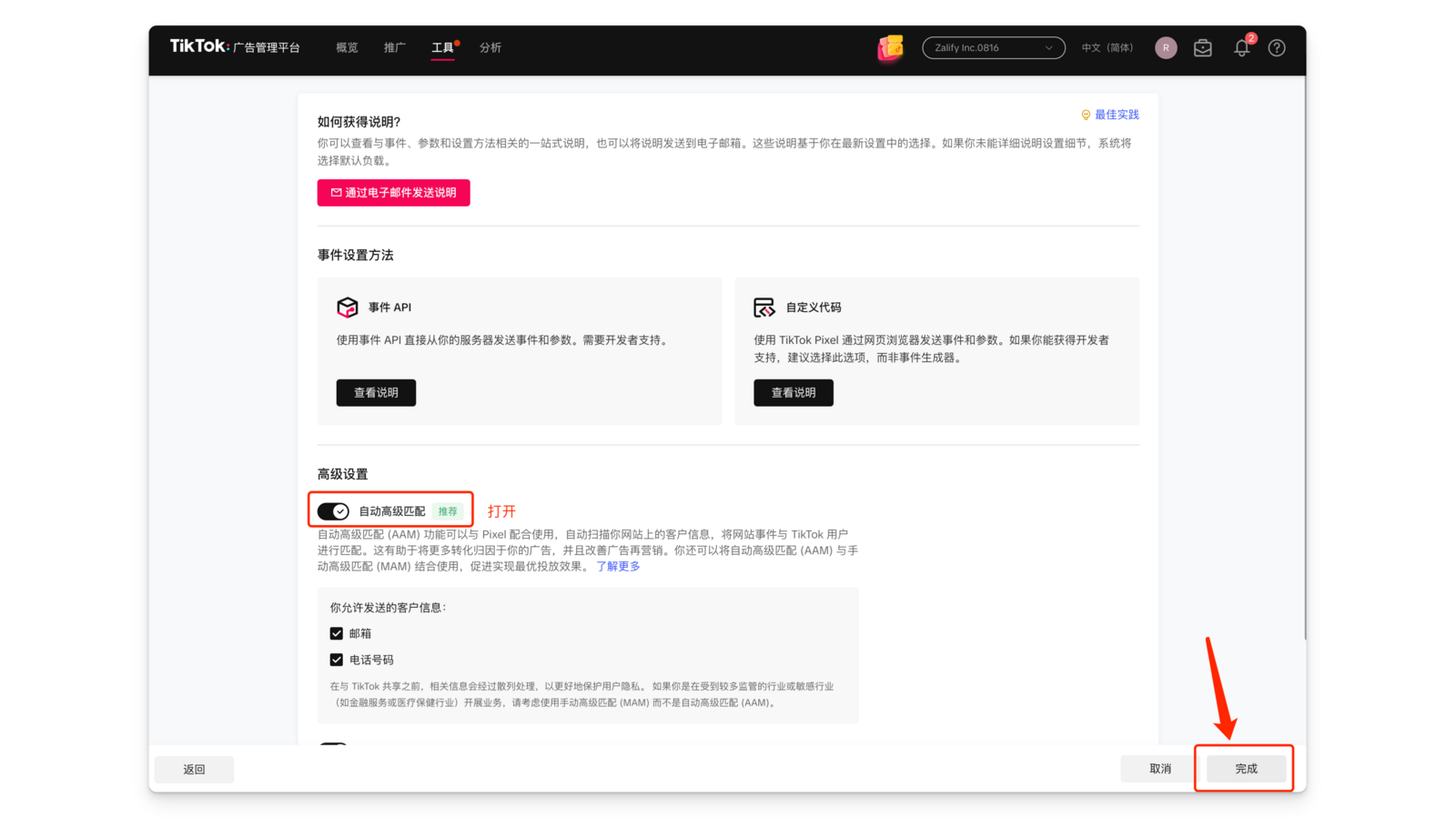Expand the Zalify Inc.0816 account dropdown

(993, 48)
